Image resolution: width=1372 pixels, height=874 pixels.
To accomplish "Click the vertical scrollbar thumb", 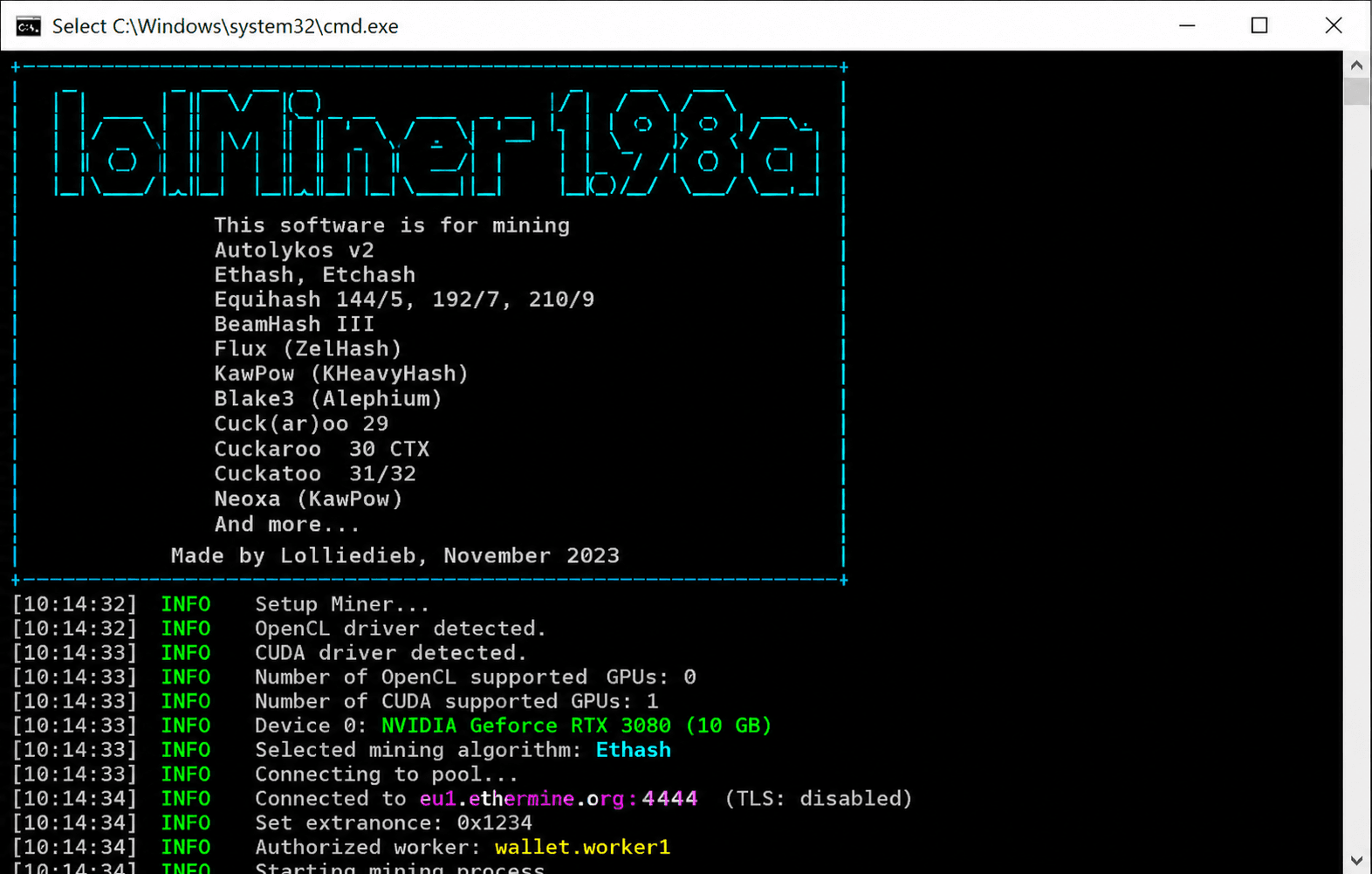I will click(x=1356, y=92).
